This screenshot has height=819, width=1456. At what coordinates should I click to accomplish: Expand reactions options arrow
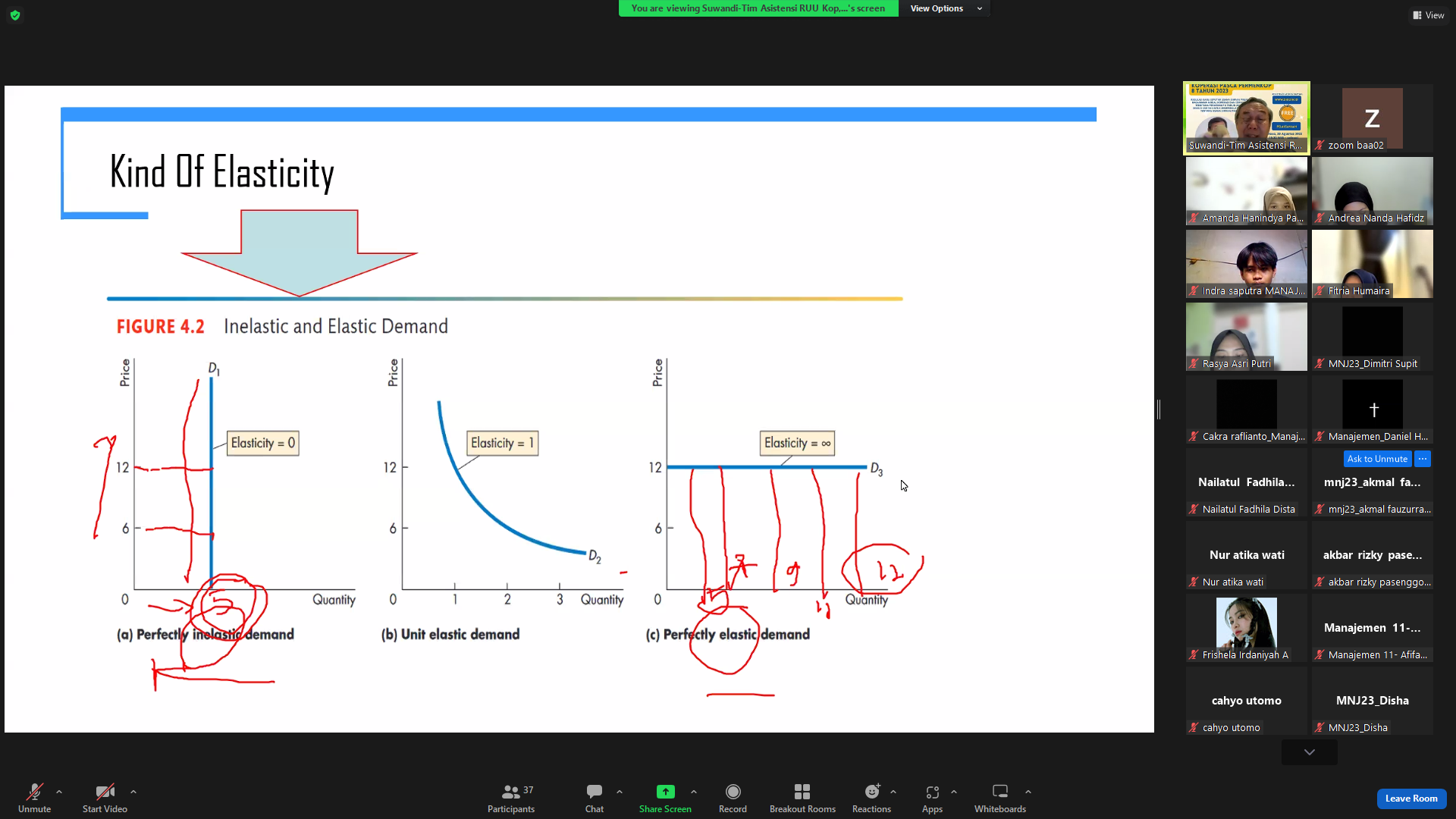click(893, 792)
